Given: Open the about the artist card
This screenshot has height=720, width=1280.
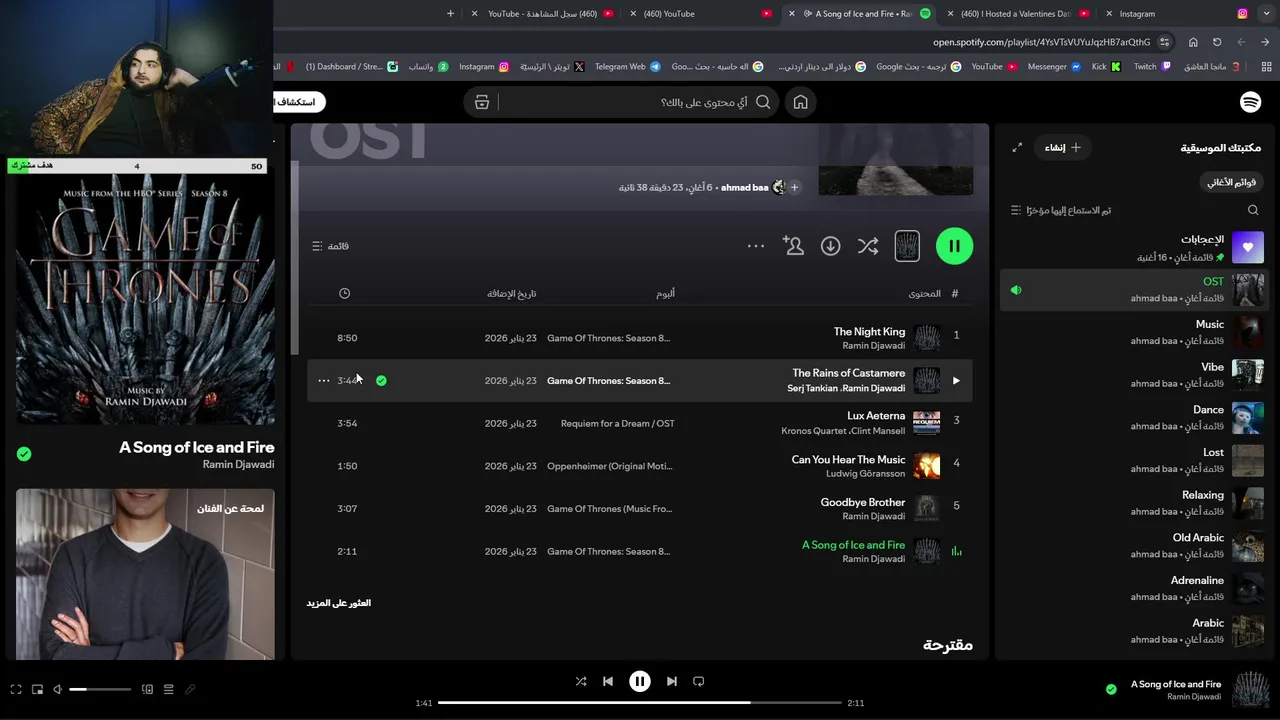Looking at the screenshot, I should pos(145,574).
